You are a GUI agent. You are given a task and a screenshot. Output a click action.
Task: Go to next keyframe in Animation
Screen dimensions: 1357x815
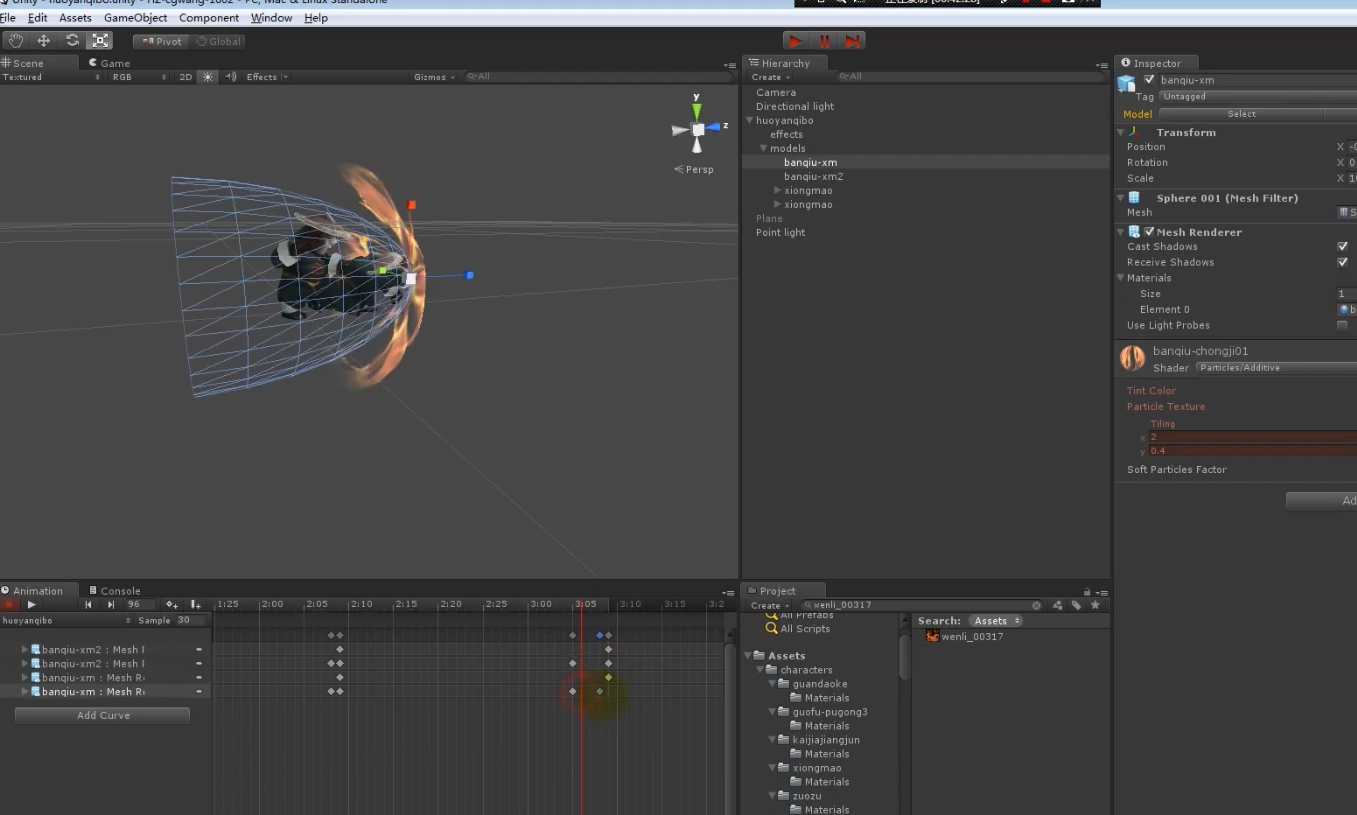click(x=110, y=605)
